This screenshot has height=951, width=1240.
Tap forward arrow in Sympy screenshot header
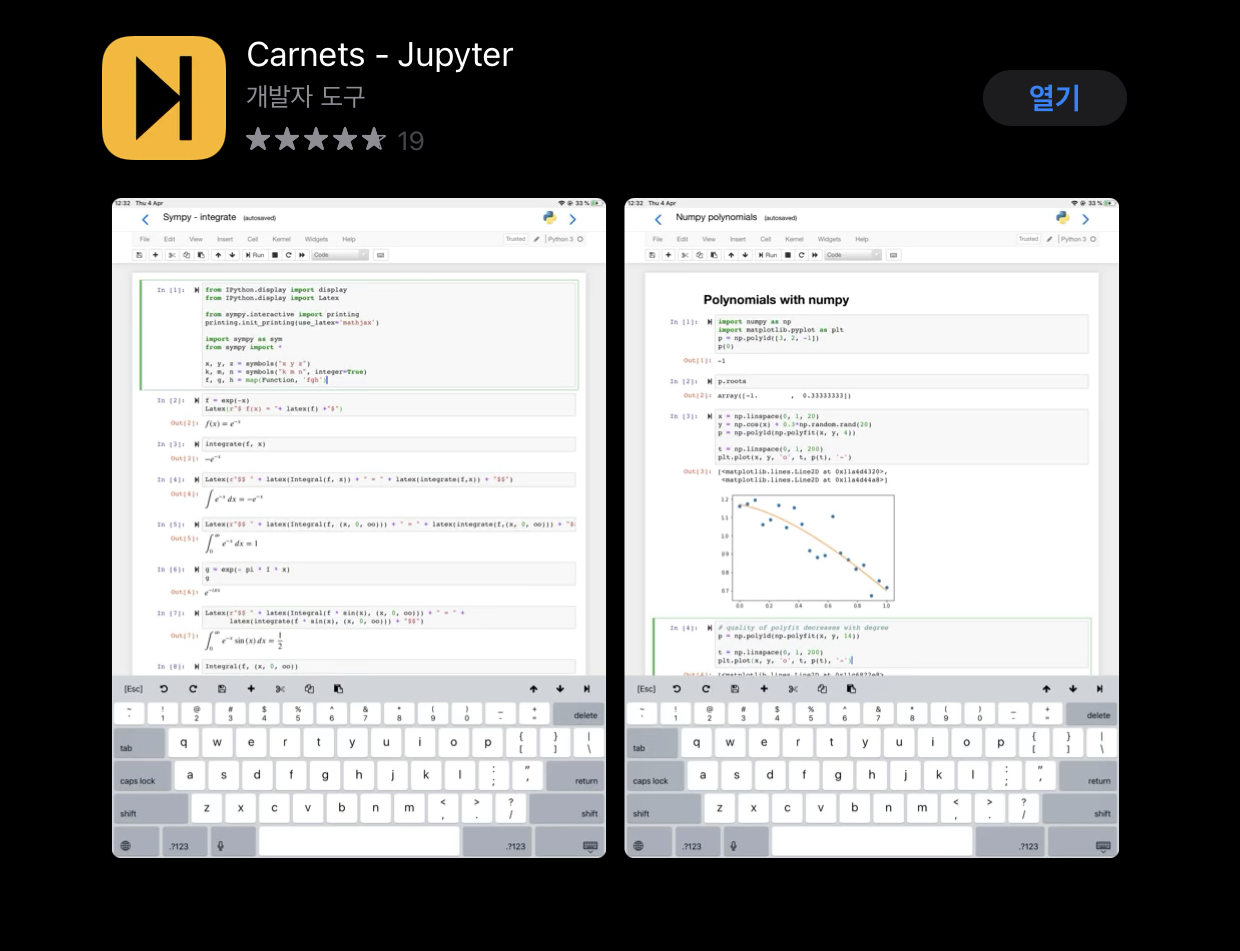coord(572,219)
